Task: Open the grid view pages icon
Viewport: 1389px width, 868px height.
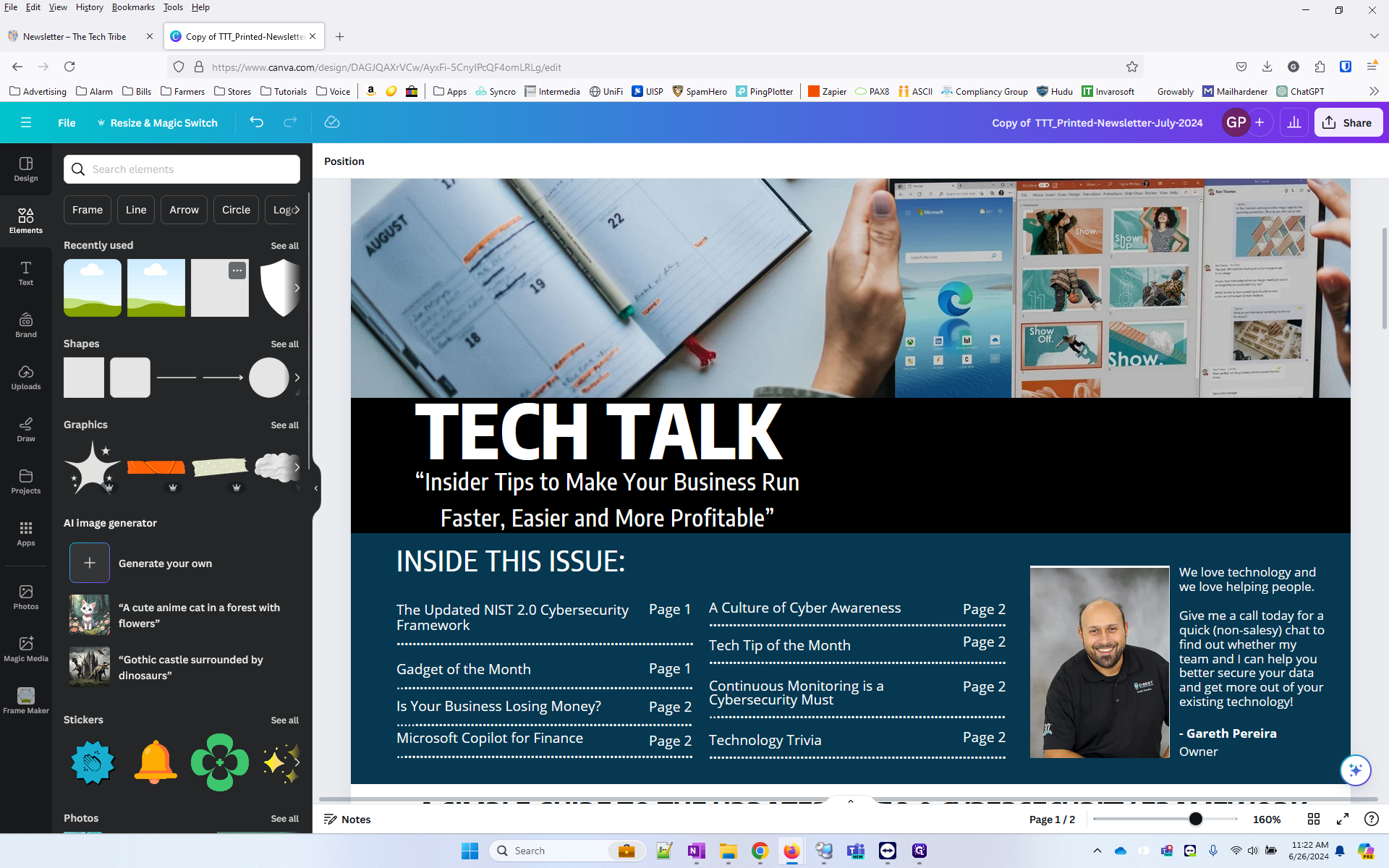Action: click(1314, 819)
